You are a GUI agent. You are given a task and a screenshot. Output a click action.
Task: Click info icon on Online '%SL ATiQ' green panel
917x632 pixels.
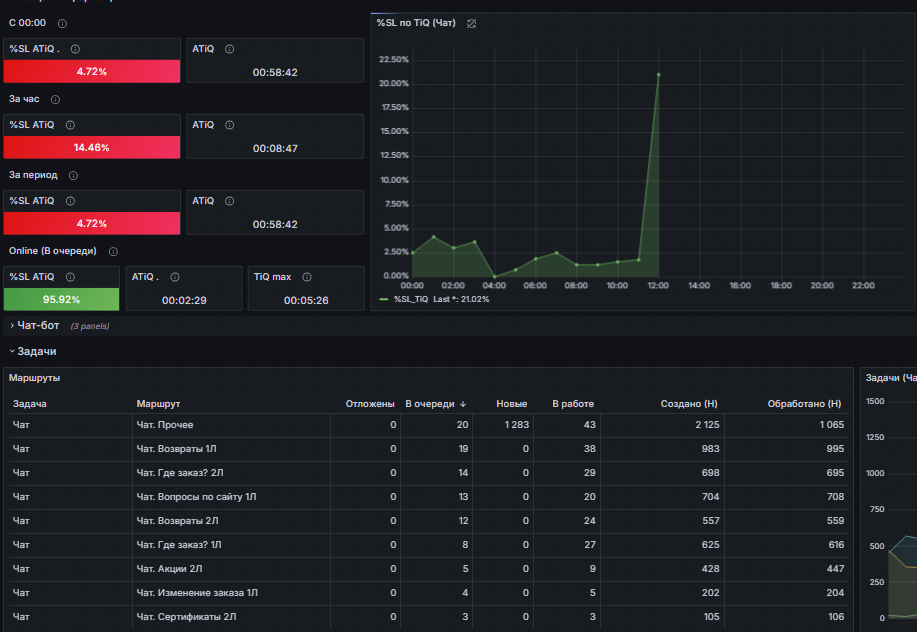point(70,277)
